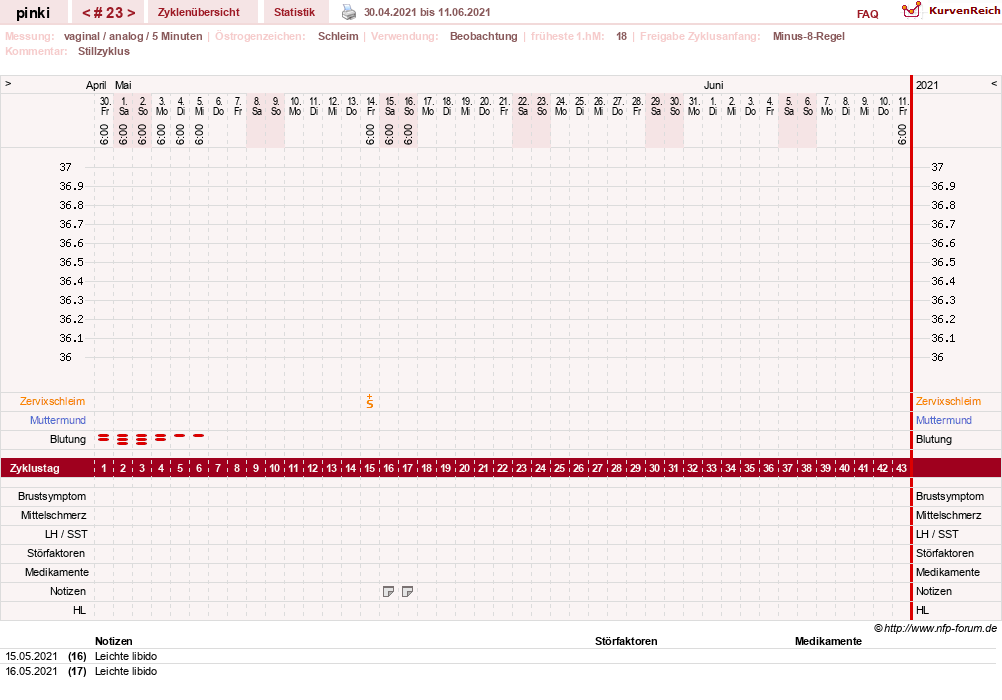The height and width of the screenshot is (700, 1002).
Task: Click bleeding mark on cycle day 6
Action: (199, 435)
